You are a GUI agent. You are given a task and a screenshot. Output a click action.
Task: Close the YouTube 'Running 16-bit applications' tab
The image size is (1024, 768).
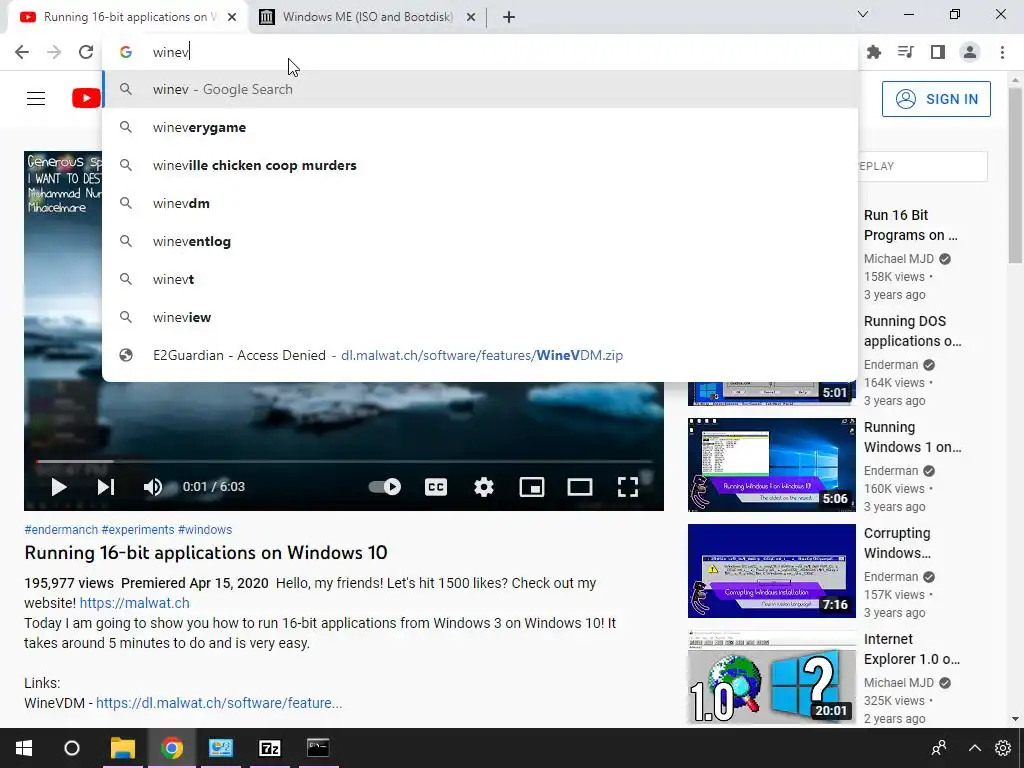(232, 17)
